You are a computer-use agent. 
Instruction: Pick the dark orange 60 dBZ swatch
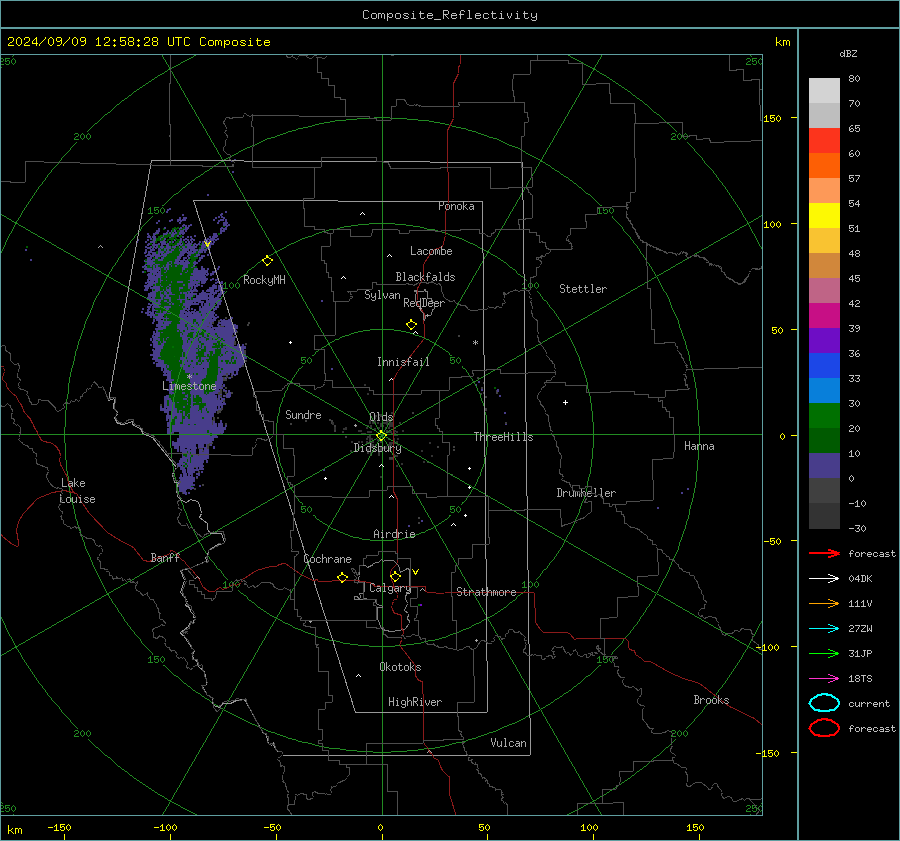(824, 165)
